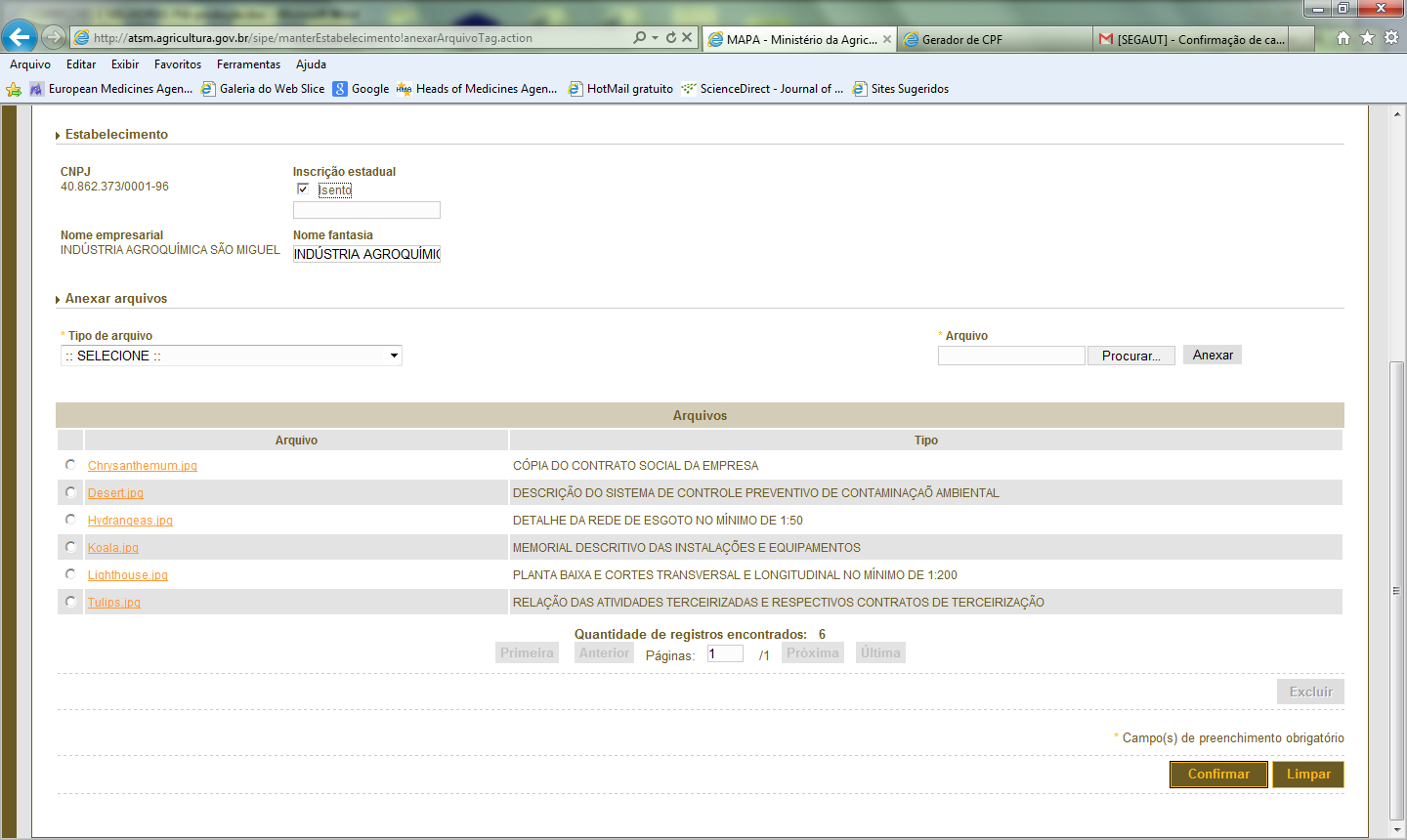Screen dimensions: 1407x840
Task: Open Heads of Medicines Agencies bookmark
Action: tap(477, 89)
